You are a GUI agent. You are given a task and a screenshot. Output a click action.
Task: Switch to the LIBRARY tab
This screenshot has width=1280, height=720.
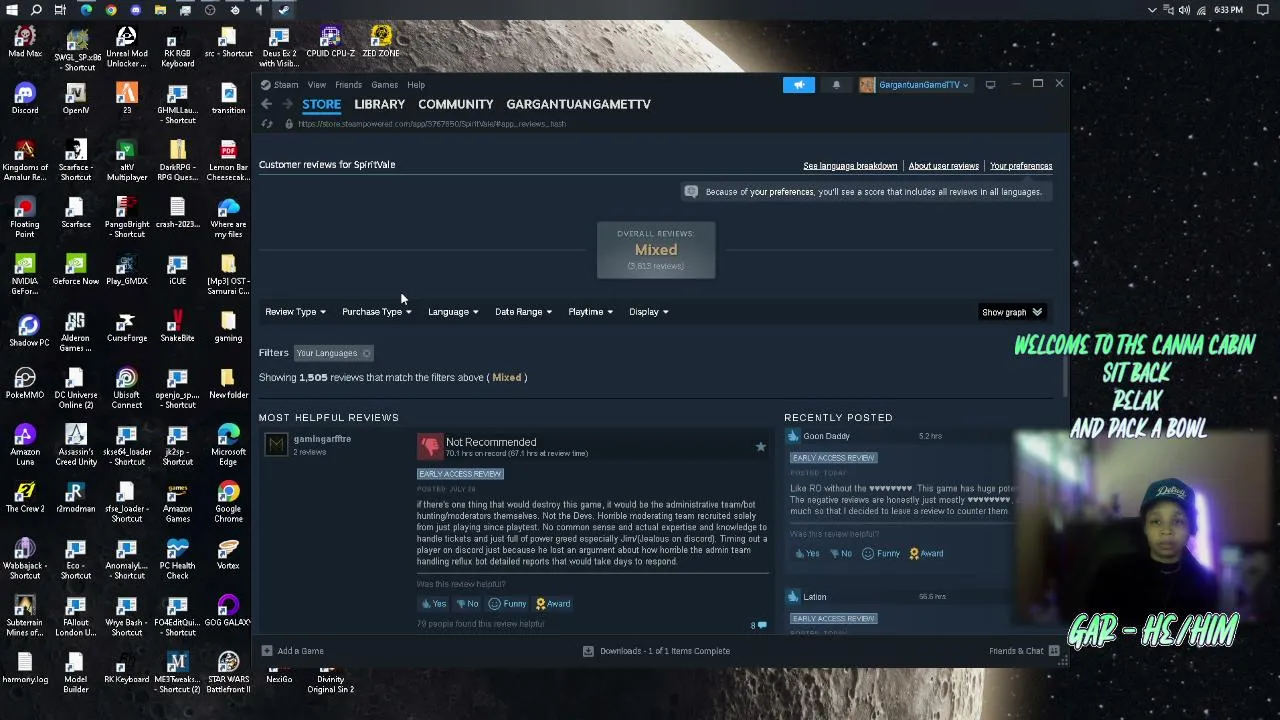tap(379, 104)
